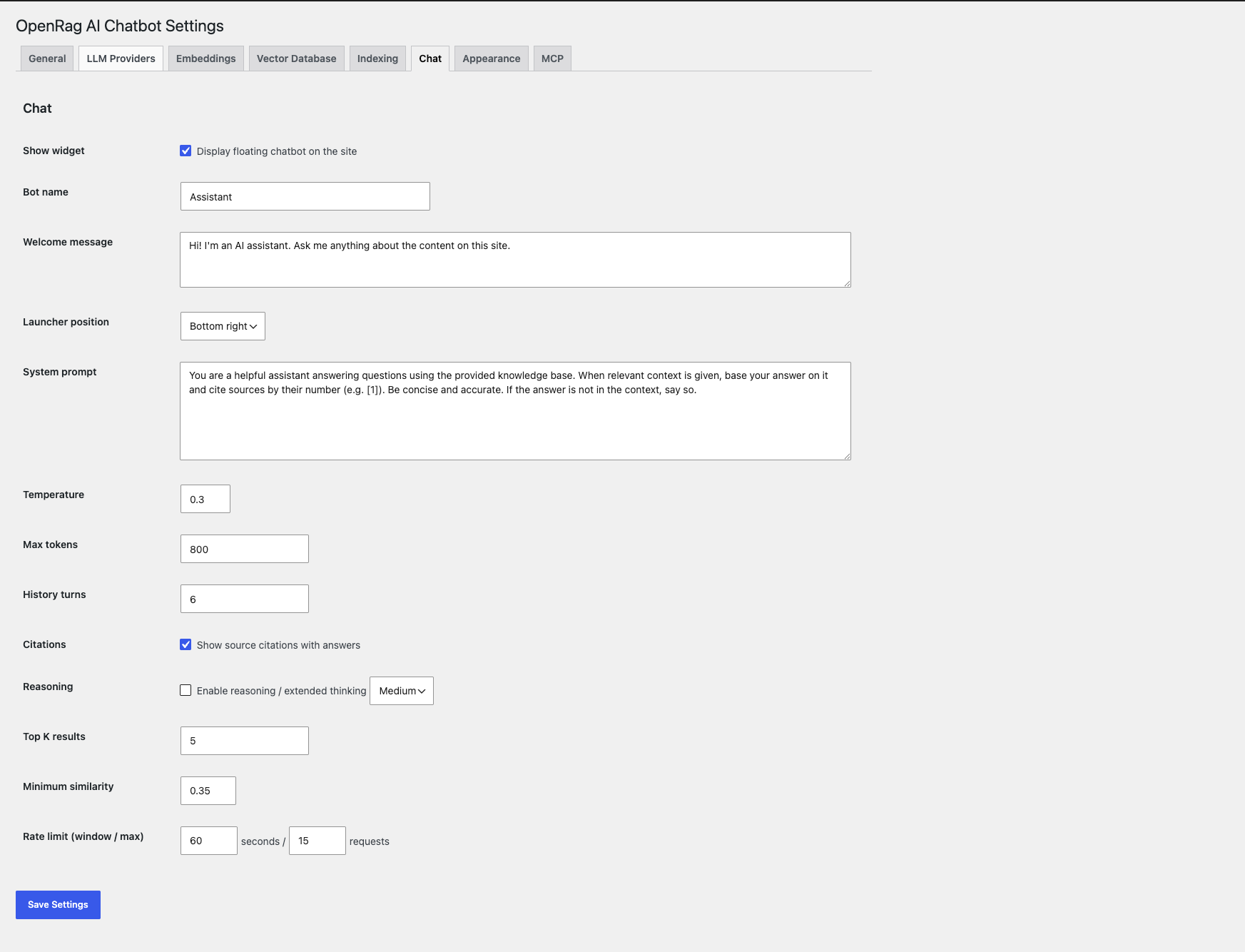Click the rate limit seconds field
Image resolution: width=1245 pixels, height=952 pixels.
click(x=209, y=841)
